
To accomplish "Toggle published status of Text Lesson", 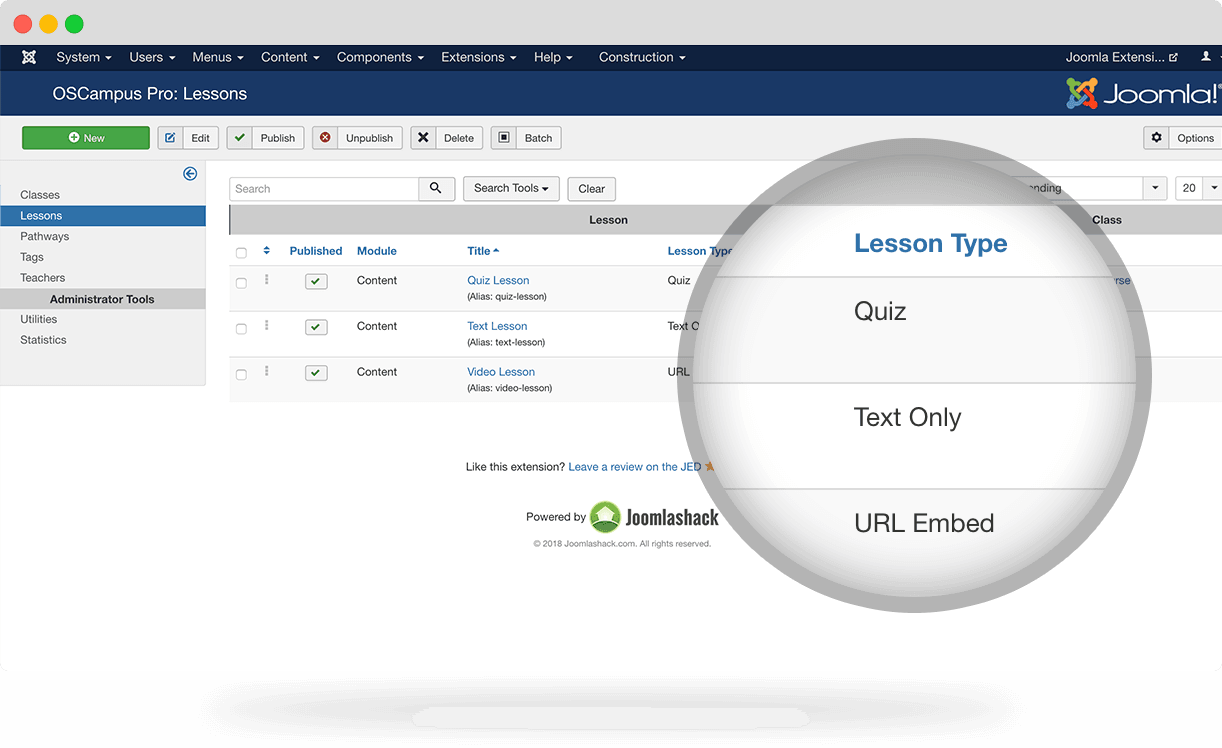I will click(x=316, y=328).
